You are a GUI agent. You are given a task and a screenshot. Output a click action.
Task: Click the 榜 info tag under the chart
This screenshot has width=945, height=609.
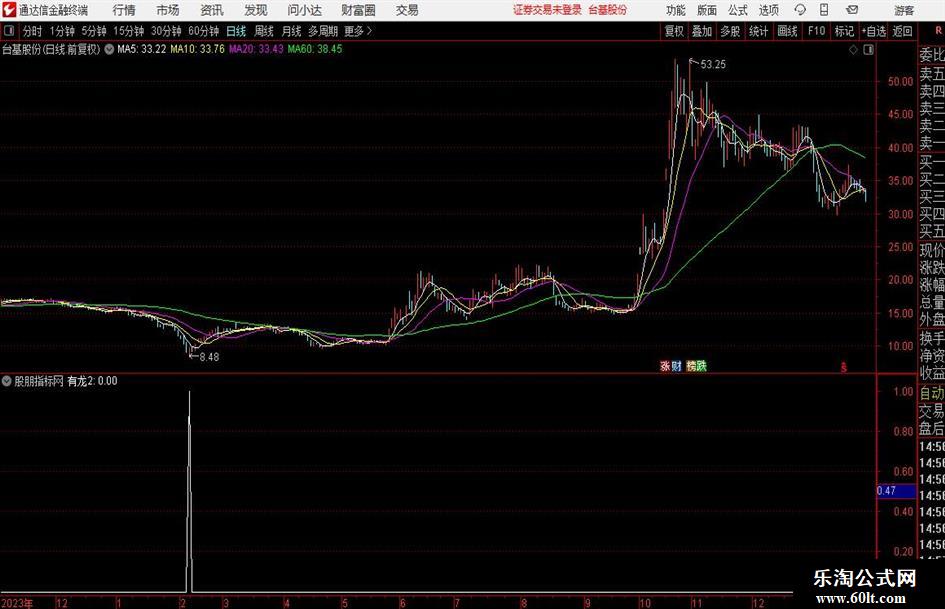[x=691, y=366]
